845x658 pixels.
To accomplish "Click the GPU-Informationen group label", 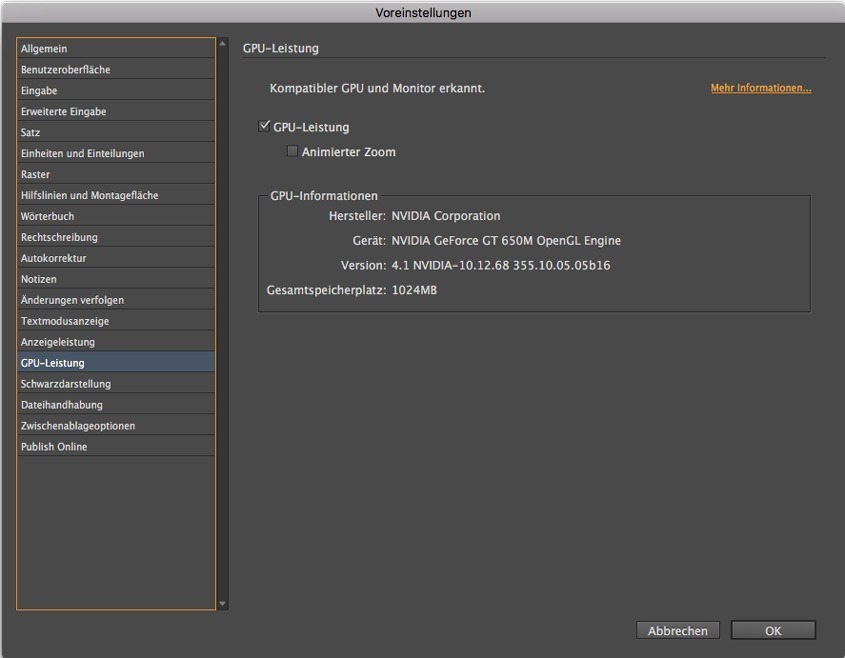I will (324, 196).
